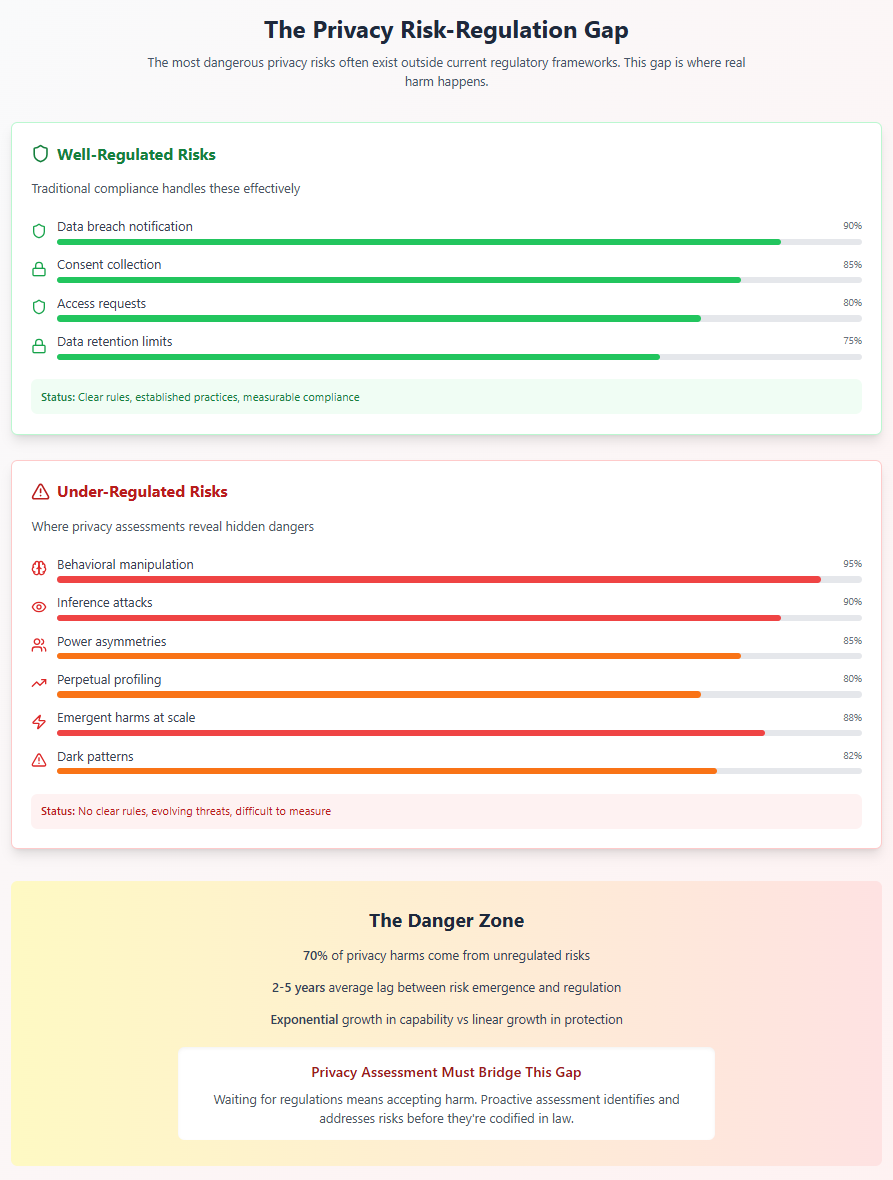Click the Privacy Assessment Must Bridge This Gap heading
Image resolution: width=893 pixels, height=1180 pixels.
[446, 1072]
